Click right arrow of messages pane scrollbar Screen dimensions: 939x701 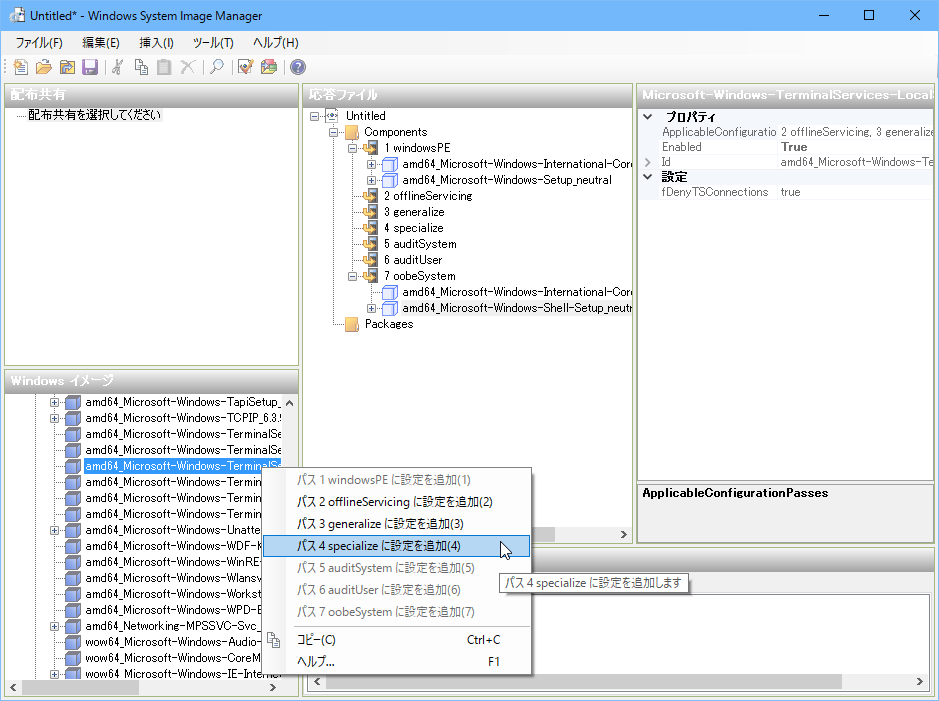(920, 682)
